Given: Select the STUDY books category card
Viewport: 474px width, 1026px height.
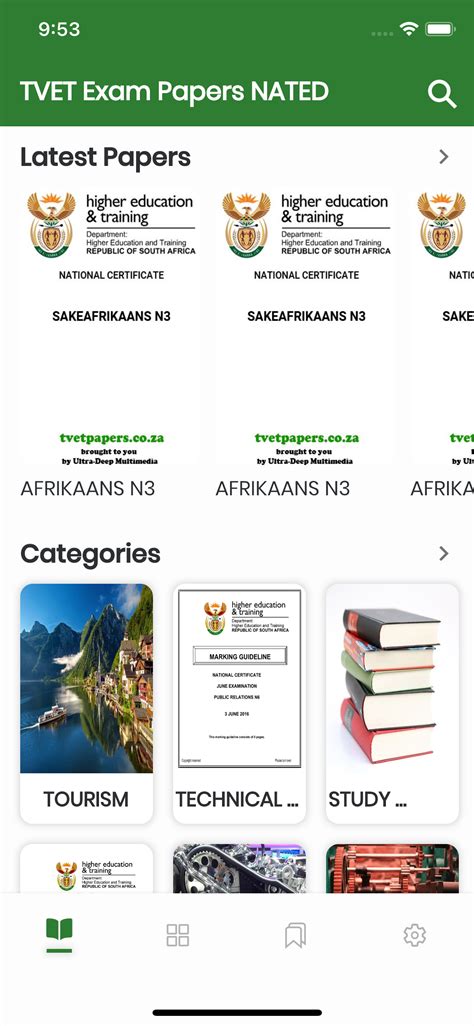Looking at the screenshot, I should (x=392, y=703).
